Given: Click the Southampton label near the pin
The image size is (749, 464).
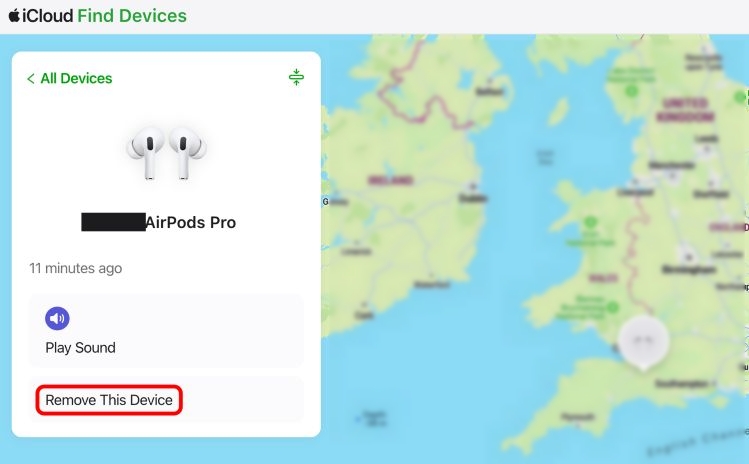Looking at the screenshot, I should click(x=681, y=384).
